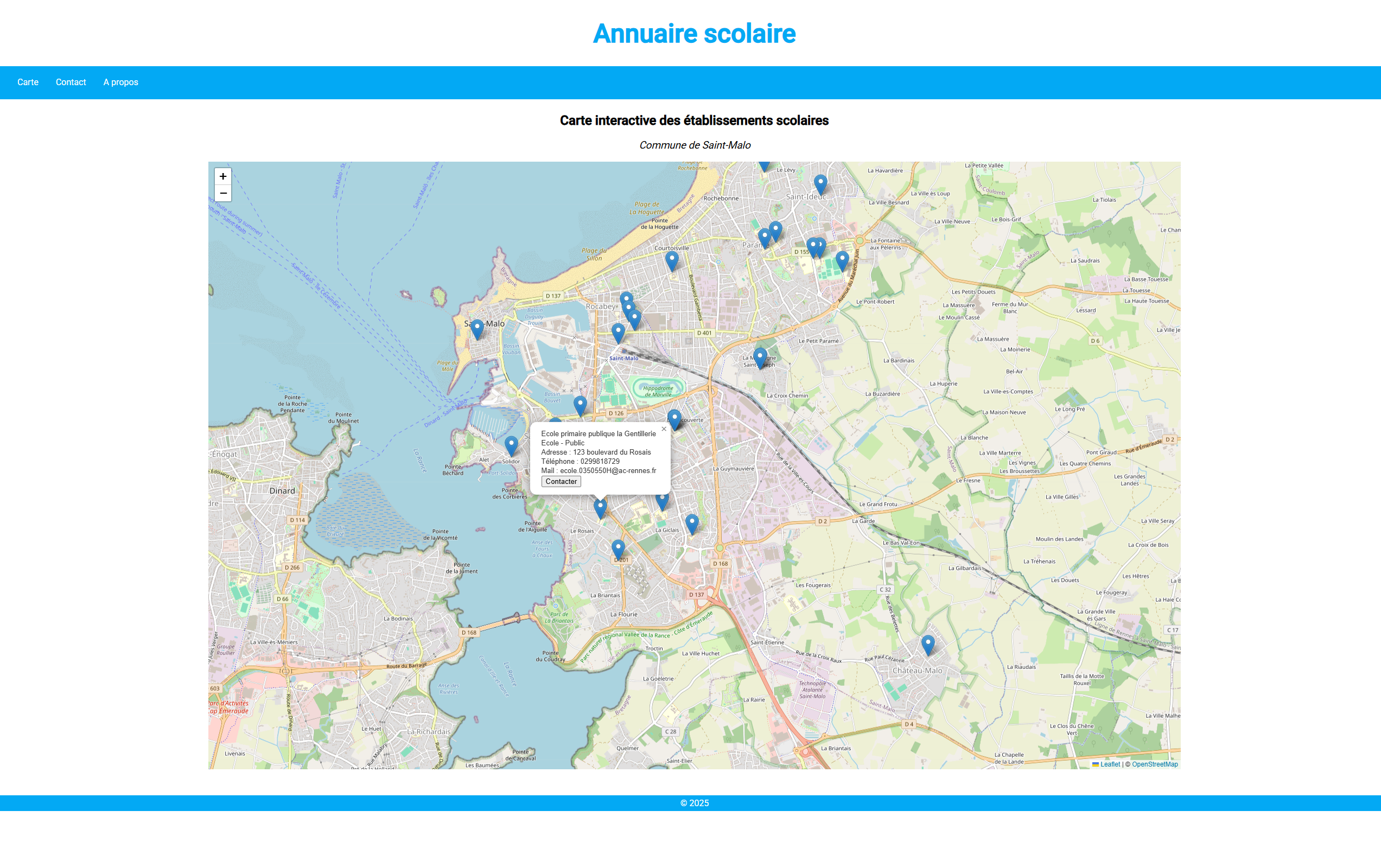This screenshot has width=1381, height=868.
Task: Click the marker near Saint-Ideuc
Action: 820,184
